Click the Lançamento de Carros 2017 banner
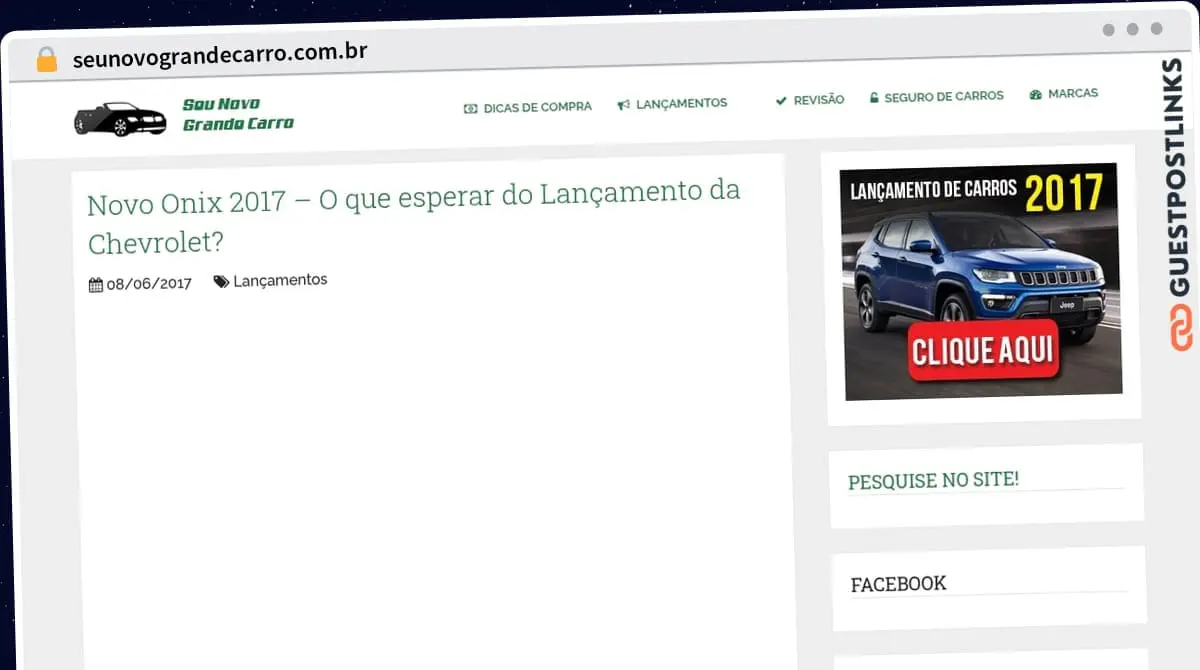Viewport: 1200px width, 670px height. pyautogui.click(x=981, y=281)
